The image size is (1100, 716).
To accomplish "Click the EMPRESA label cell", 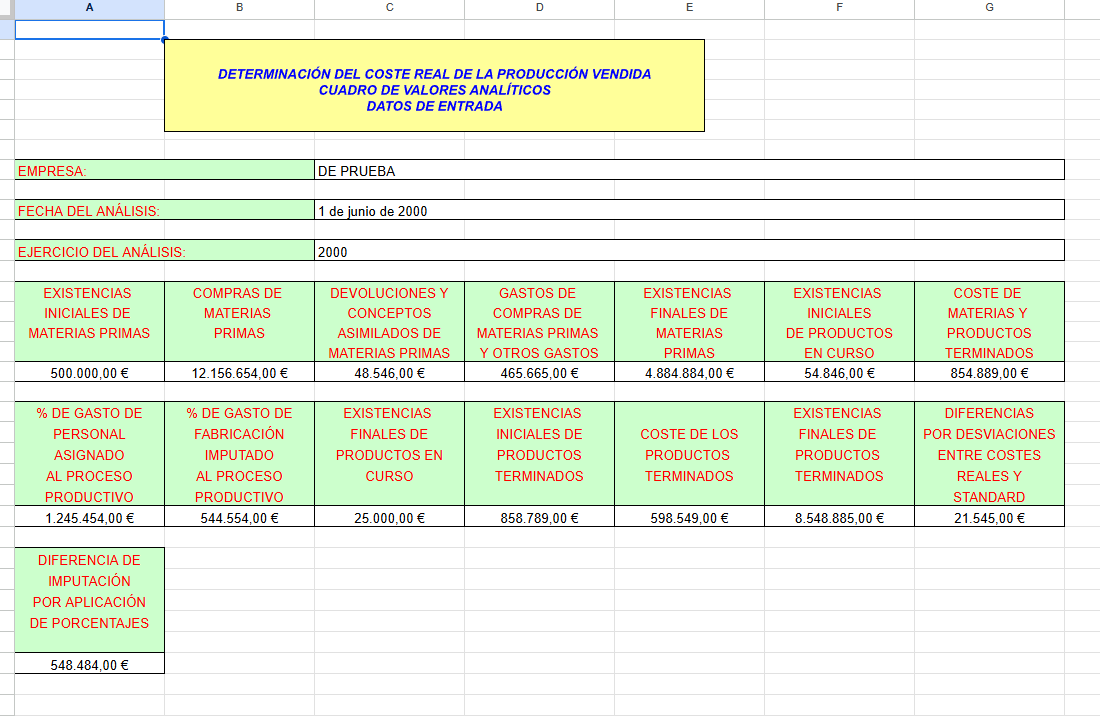I will pyautogui.click(x=164, y=171).
